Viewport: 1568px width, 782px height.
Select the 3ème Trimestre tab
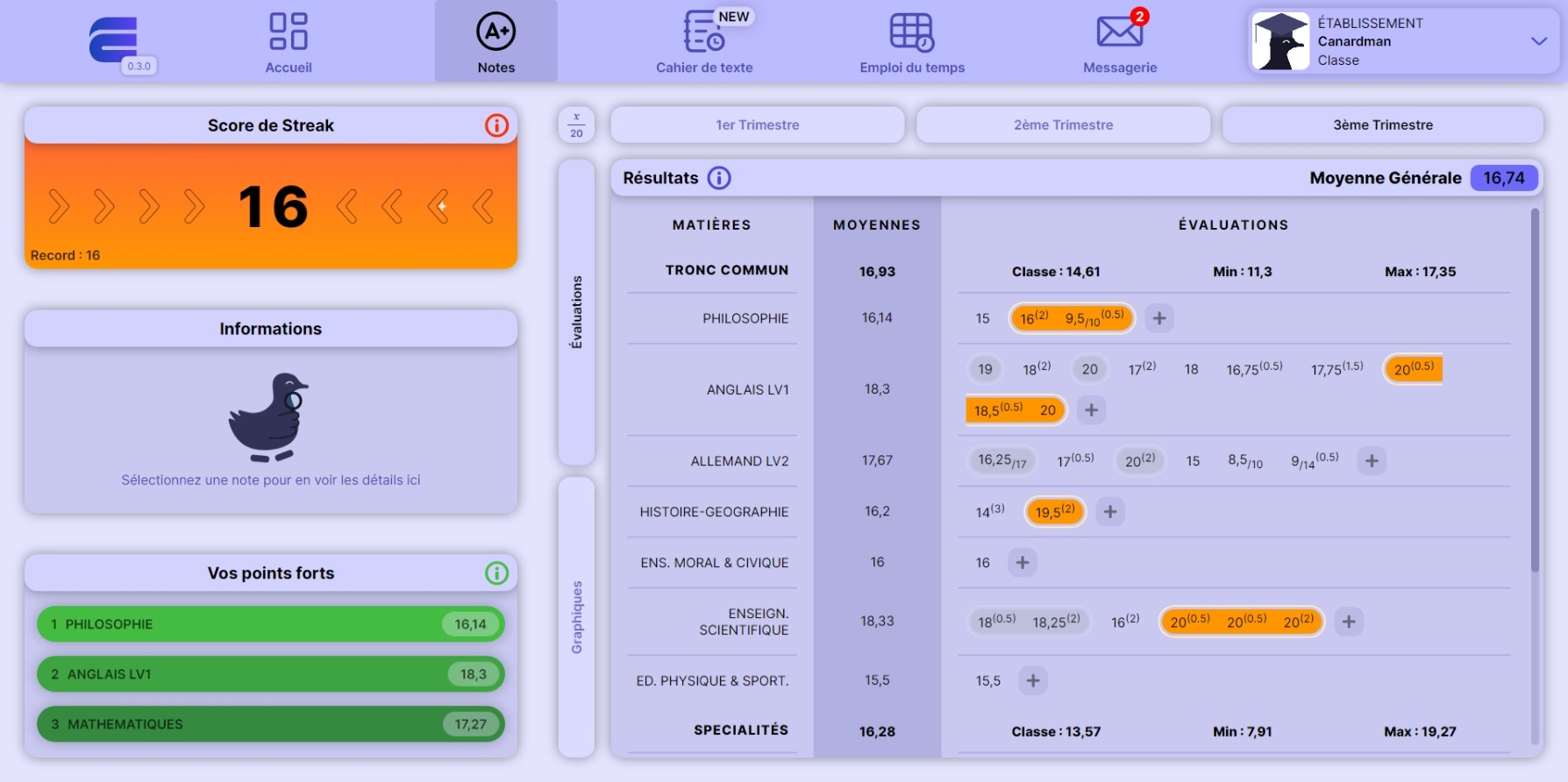click(1382, 125)
